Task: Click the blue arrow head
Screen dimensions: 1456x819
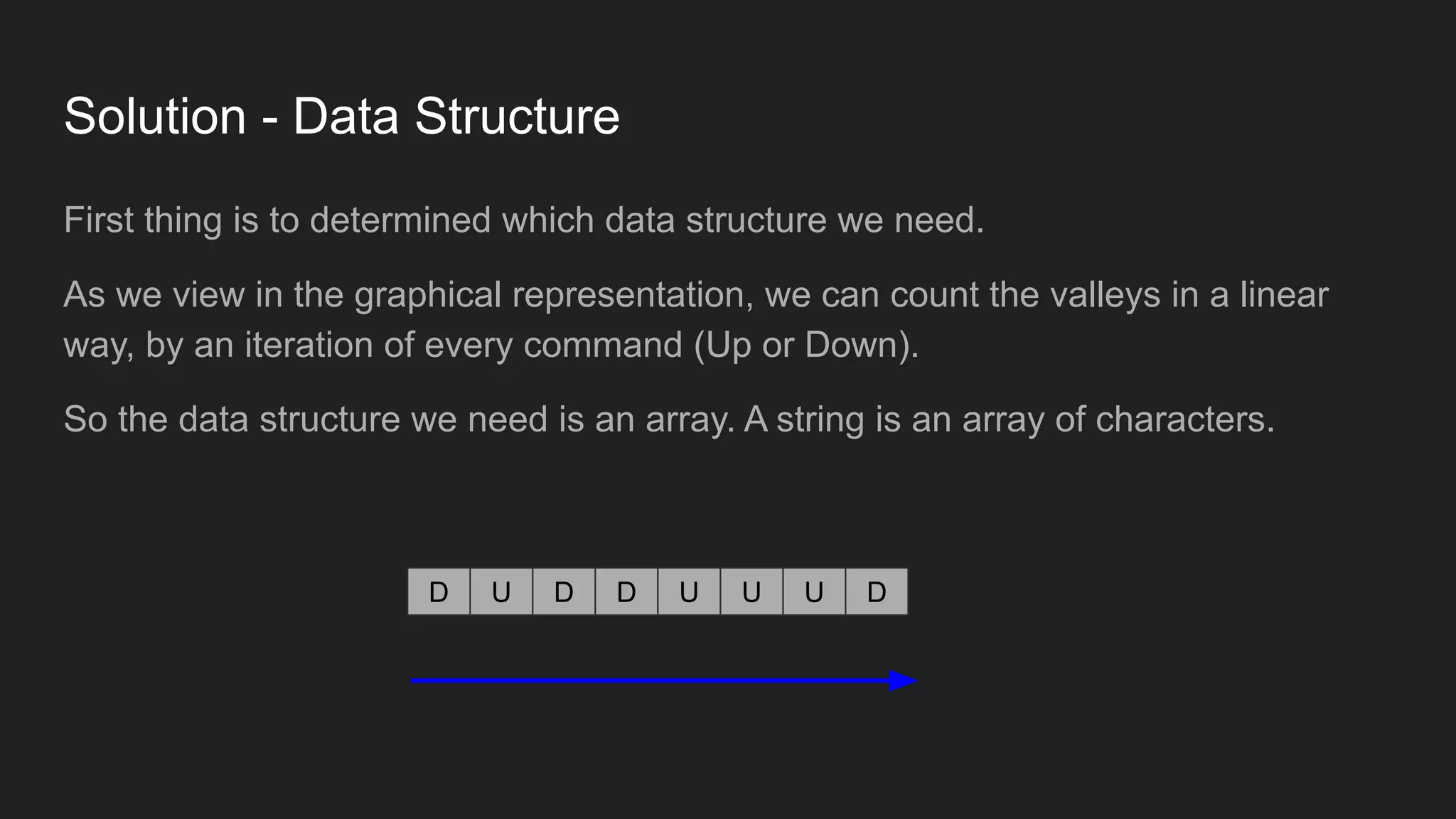Action: [x=903, y=681]
